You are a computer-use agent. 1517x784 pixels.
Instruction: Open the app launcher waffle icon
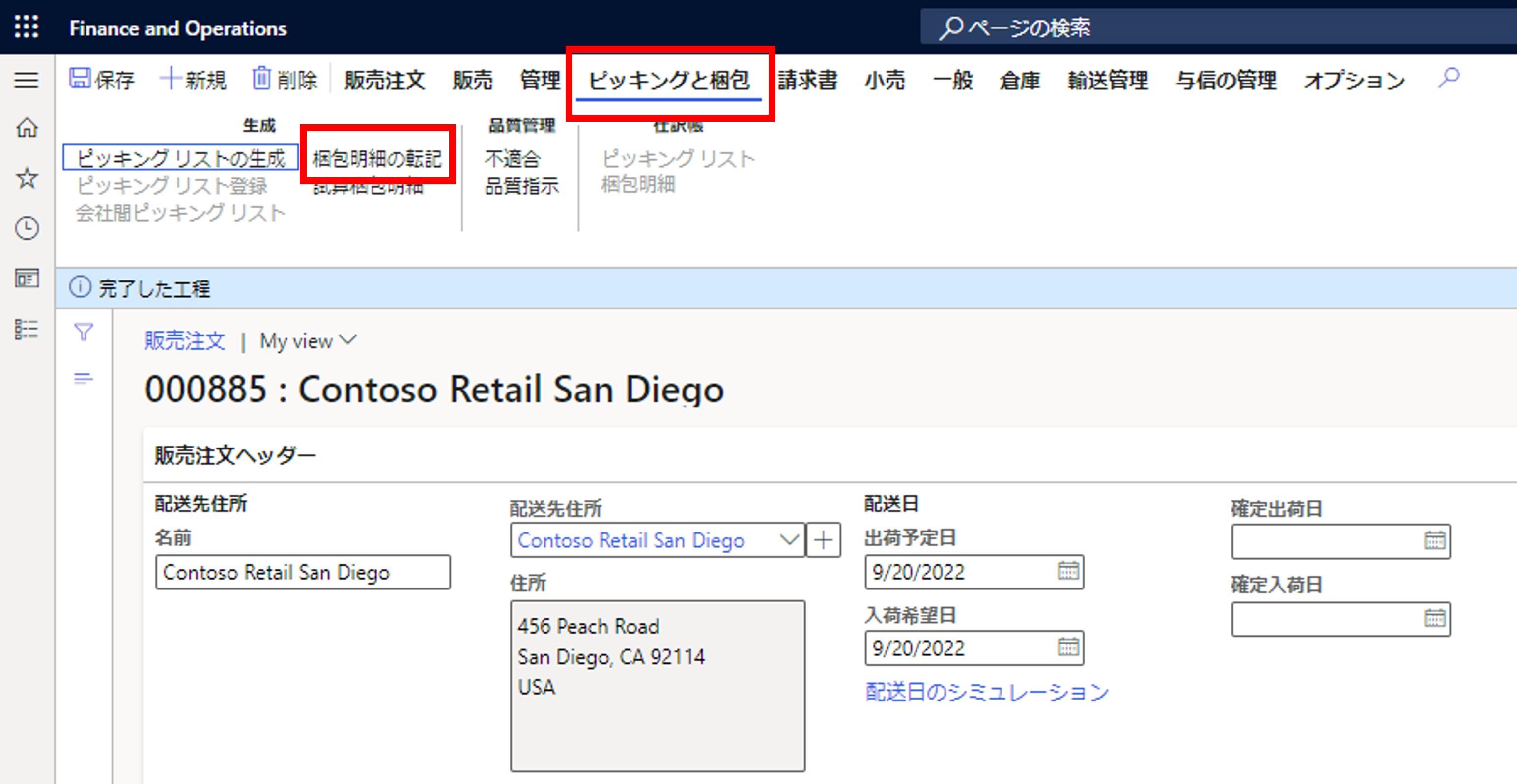pyautogui.click(x=27, y=27)
